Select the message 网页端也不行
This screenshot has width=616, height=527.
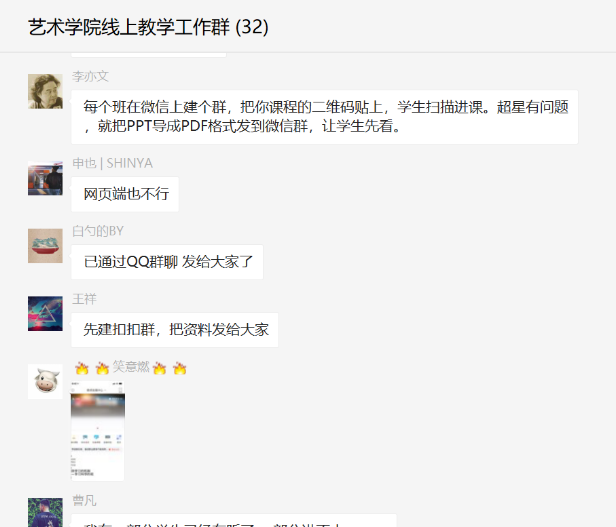point(125,194)
